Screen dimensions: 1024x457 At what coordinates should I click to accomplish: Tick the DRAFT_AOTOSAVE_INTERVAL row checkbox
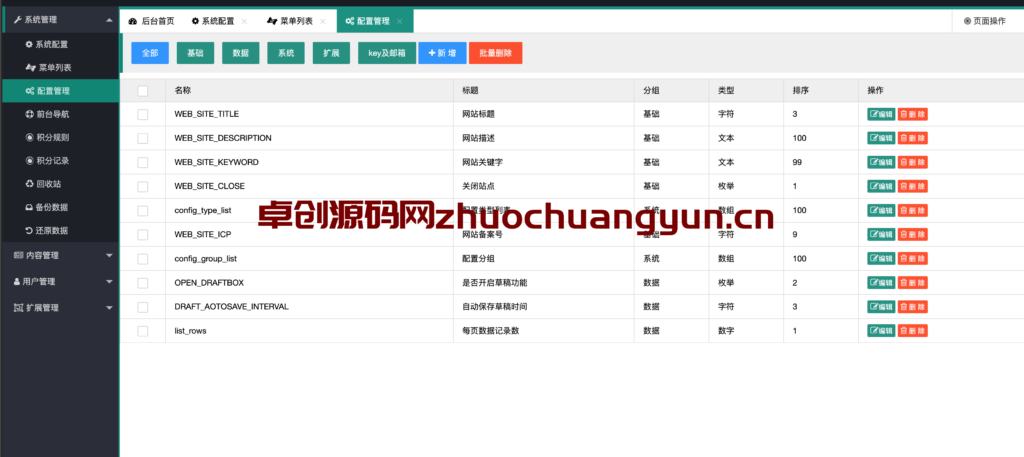coord(142,307)
